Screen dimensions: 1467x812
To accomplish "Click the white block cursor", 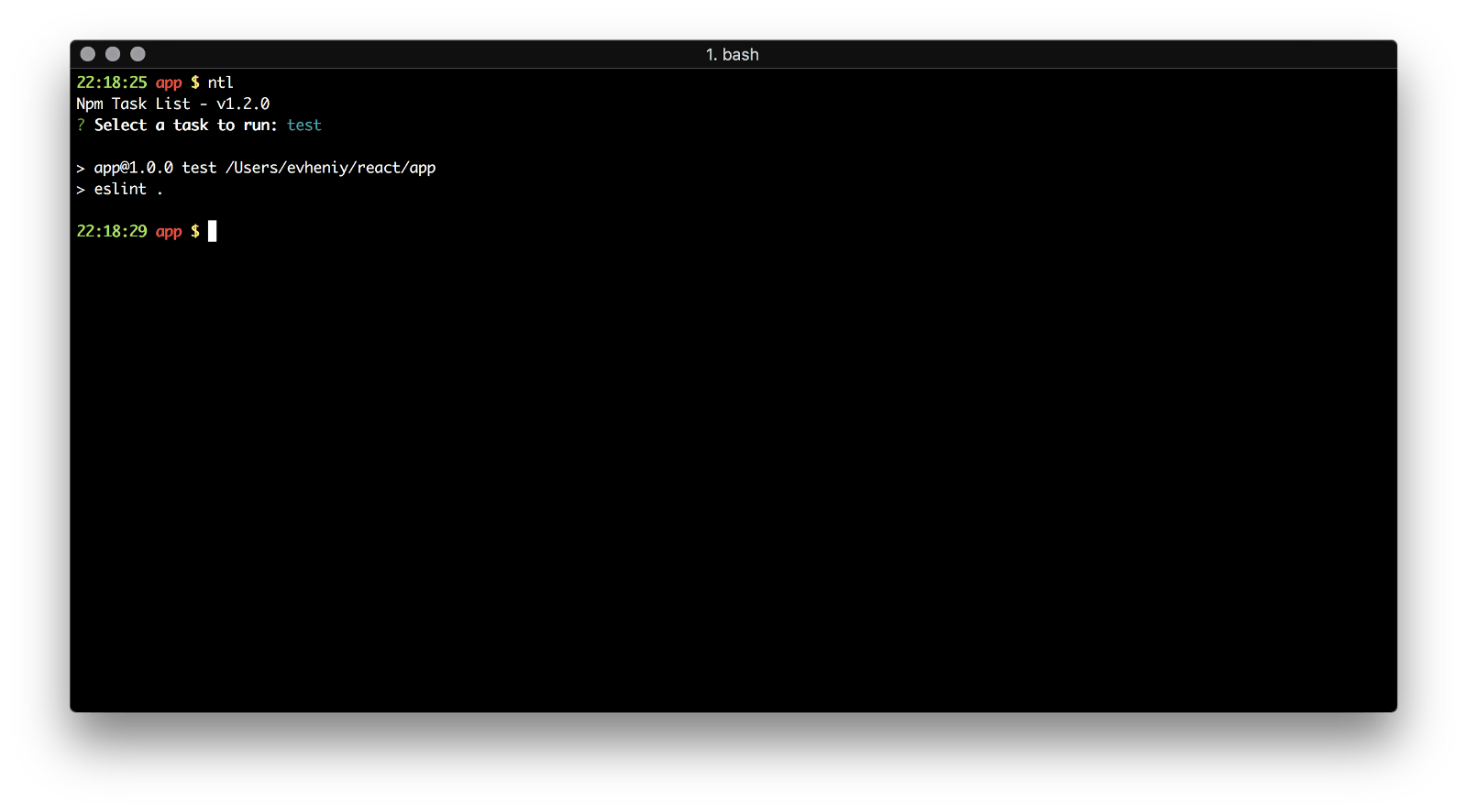I will (212, 231).
